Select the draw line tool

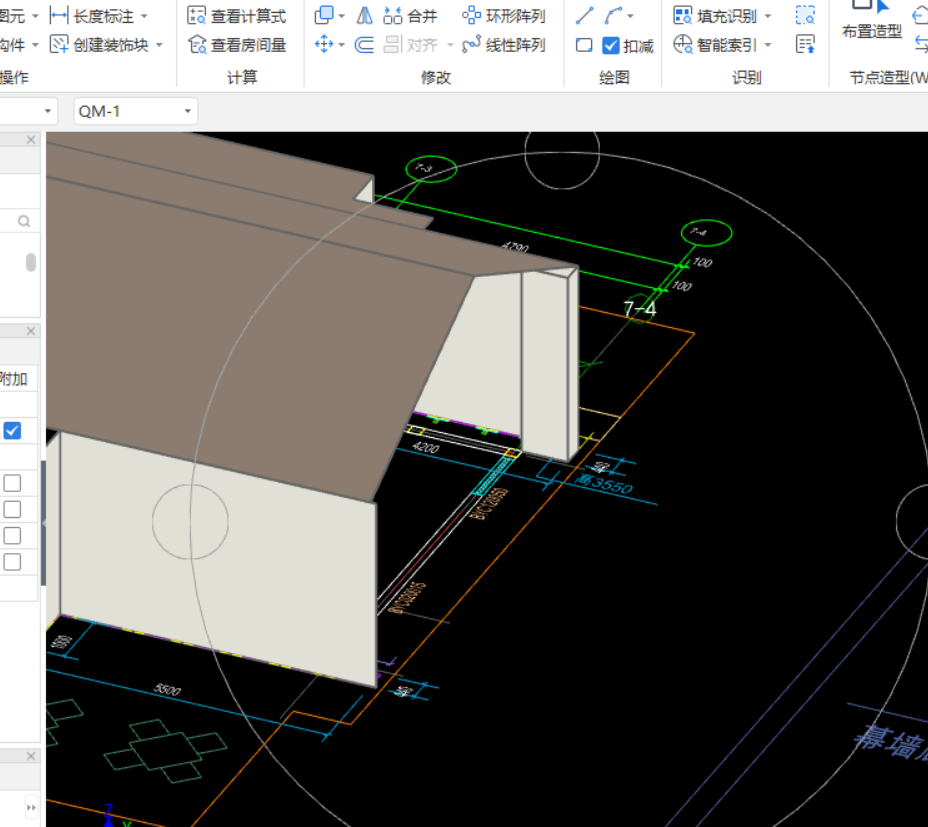pyautogui.click(x=585, y=16)
